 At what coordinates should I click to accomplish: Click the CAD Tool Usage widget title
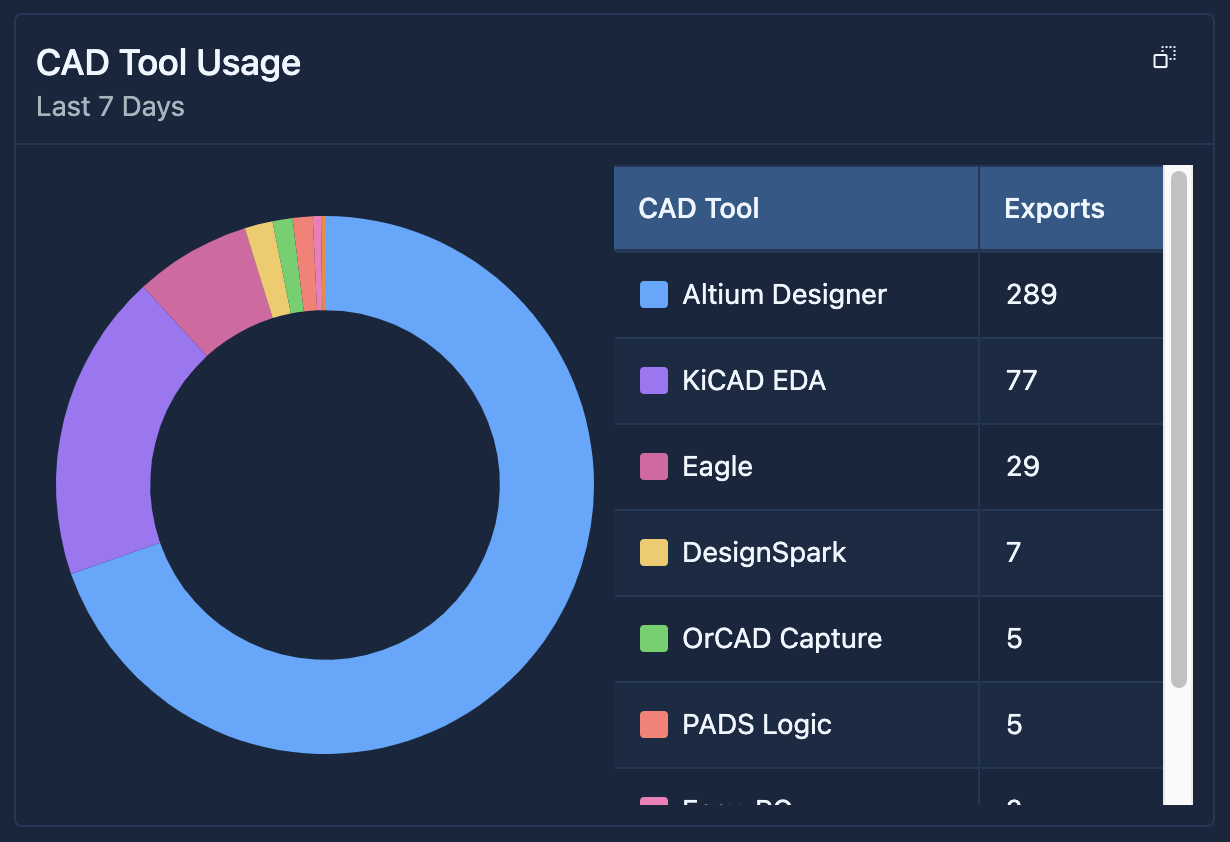coord(168,62)
